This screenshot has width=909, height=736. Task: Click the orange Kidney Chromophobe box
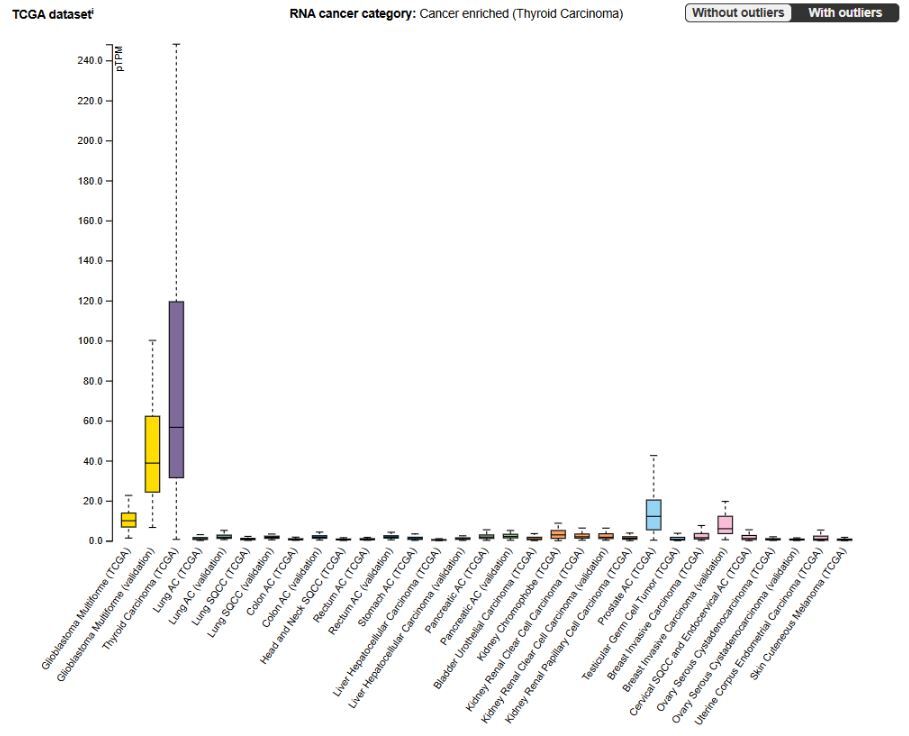tap(557, 534)
